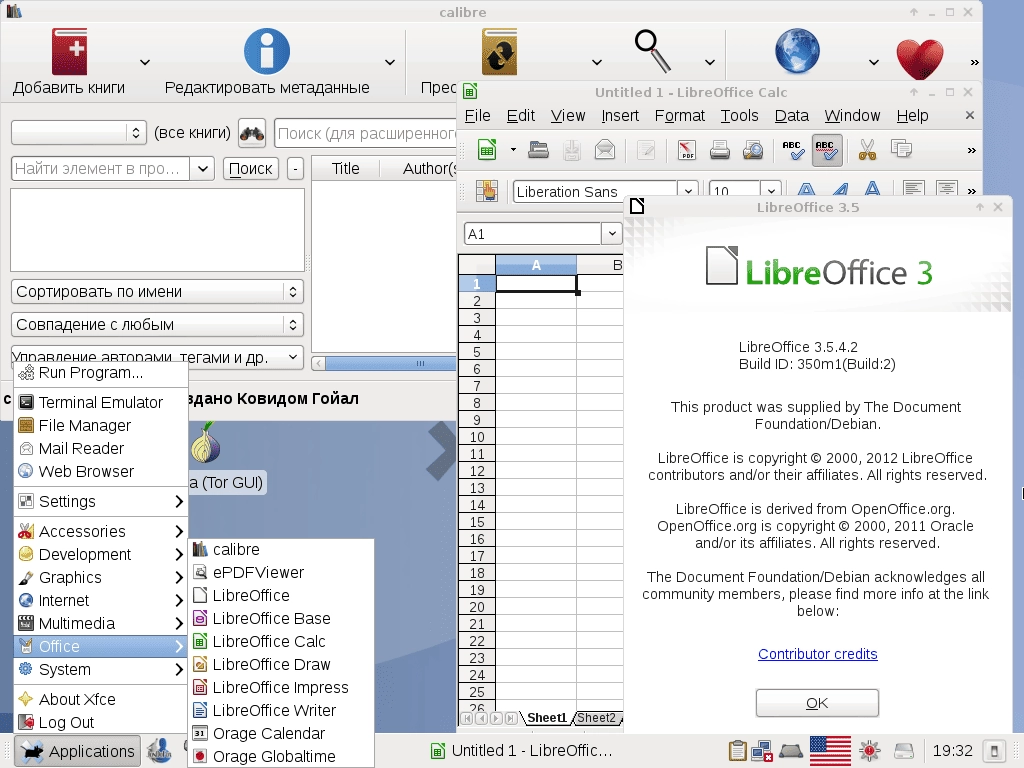Expand the find item history dropdown in calibre

[x=202, y=168]
